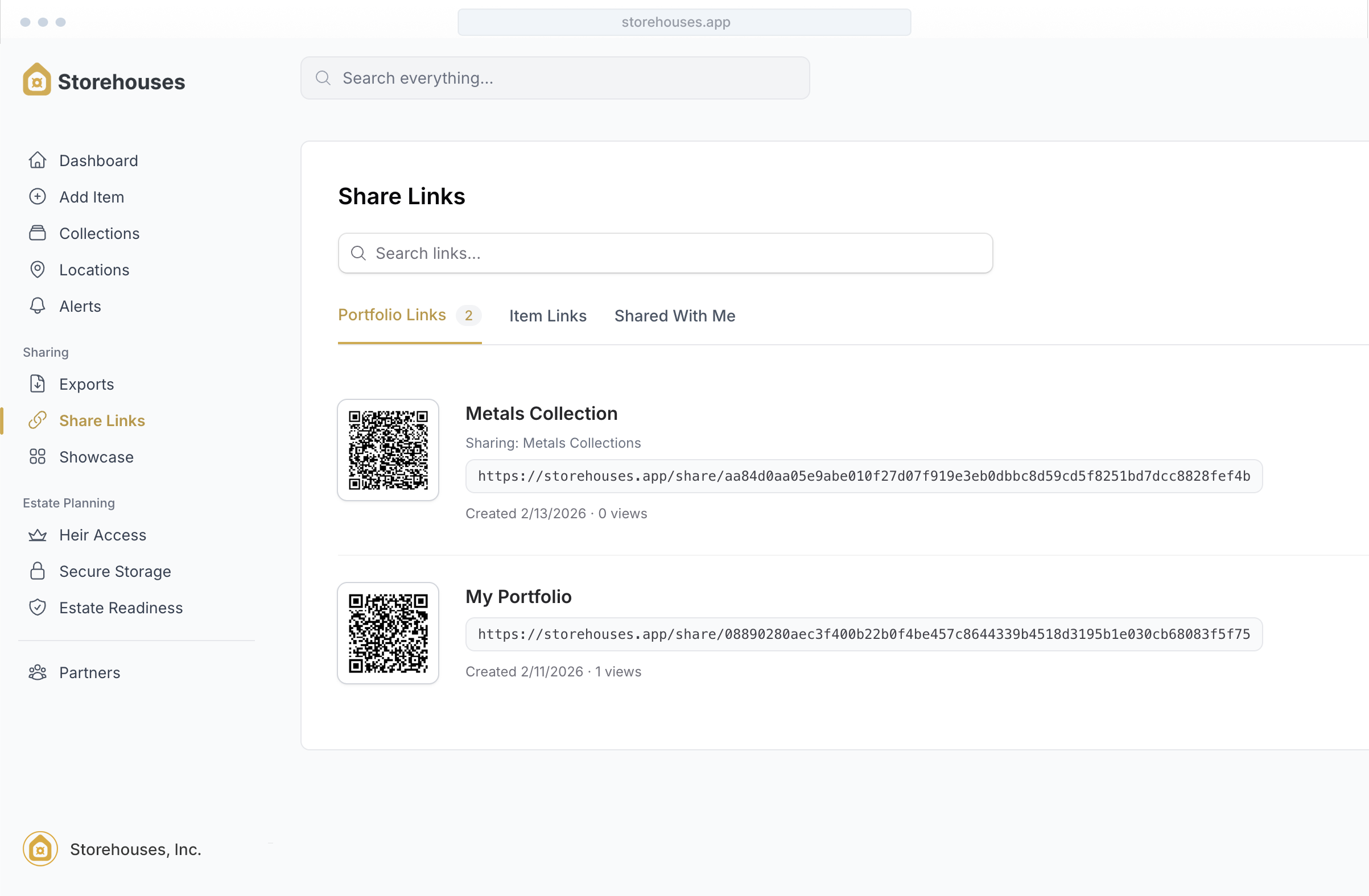
Task: Click the My Portfolio share URL
Action: tap(863, 634)
